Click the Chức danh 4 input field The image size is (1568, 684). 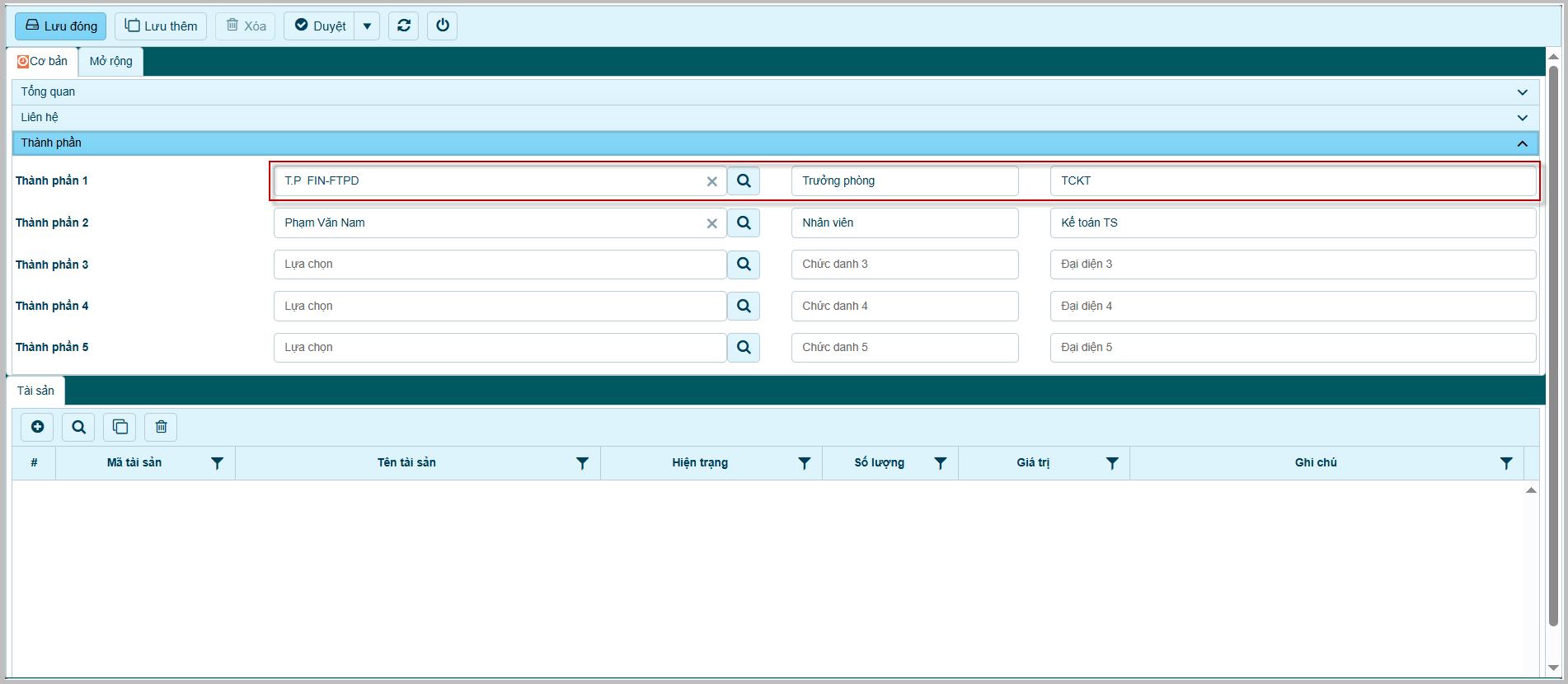coord(904,307)
